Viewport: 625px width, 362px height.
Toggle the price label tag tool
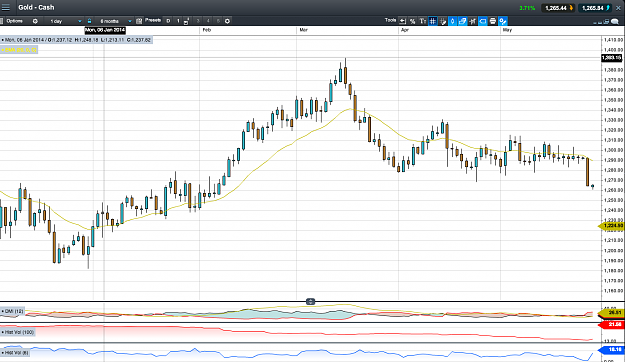[483, 21]
